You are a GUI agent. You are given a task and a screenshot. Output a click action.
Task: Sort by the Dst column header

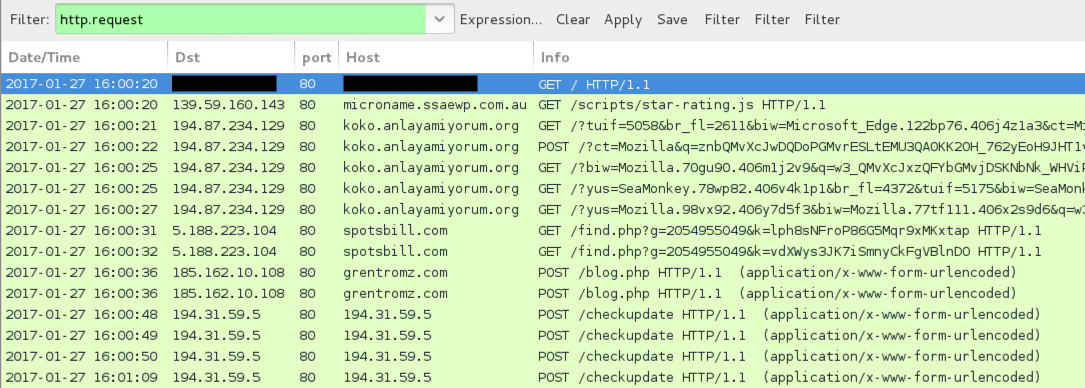(x=230, y=57)
